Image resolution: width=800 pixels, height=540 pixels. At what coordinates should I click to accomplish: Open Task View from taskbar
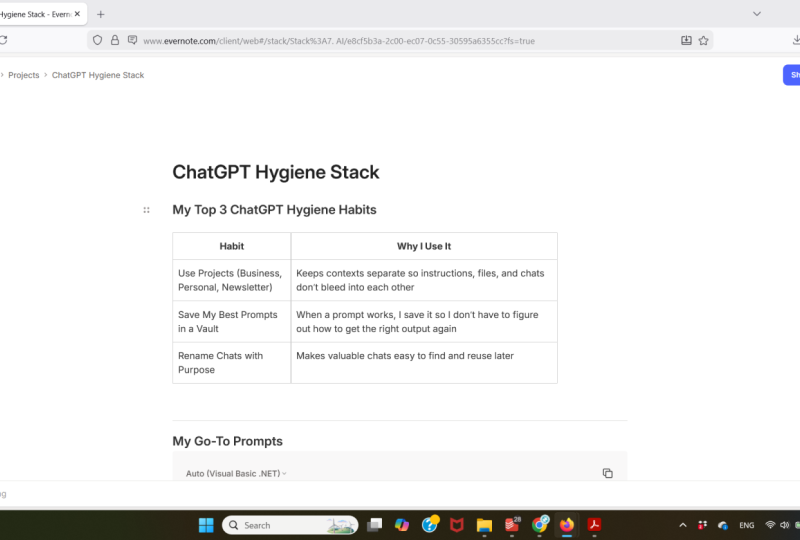[x=375, y=525]
